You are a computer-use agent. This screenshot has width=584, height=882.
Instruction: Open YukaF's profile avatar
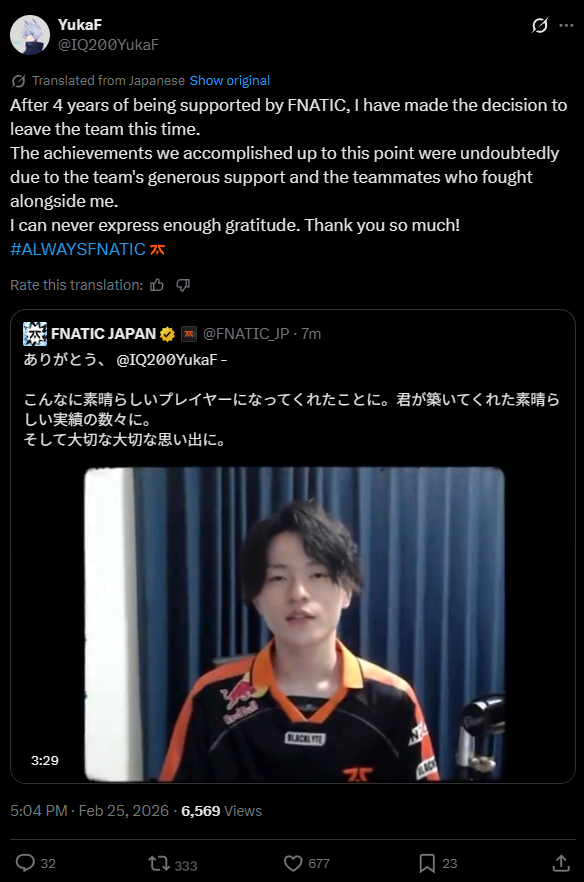click(30, 35)
